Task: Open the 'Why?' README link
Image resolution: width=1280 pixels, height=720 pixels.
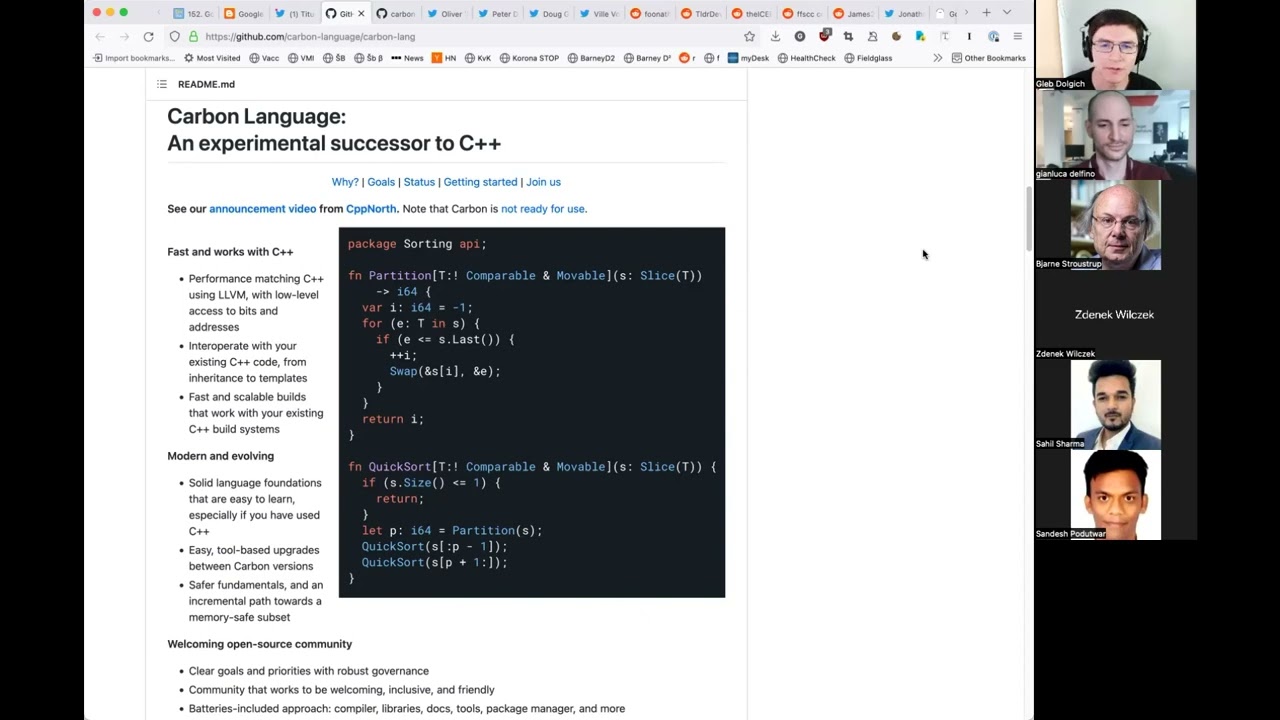Action: [345, 182]
